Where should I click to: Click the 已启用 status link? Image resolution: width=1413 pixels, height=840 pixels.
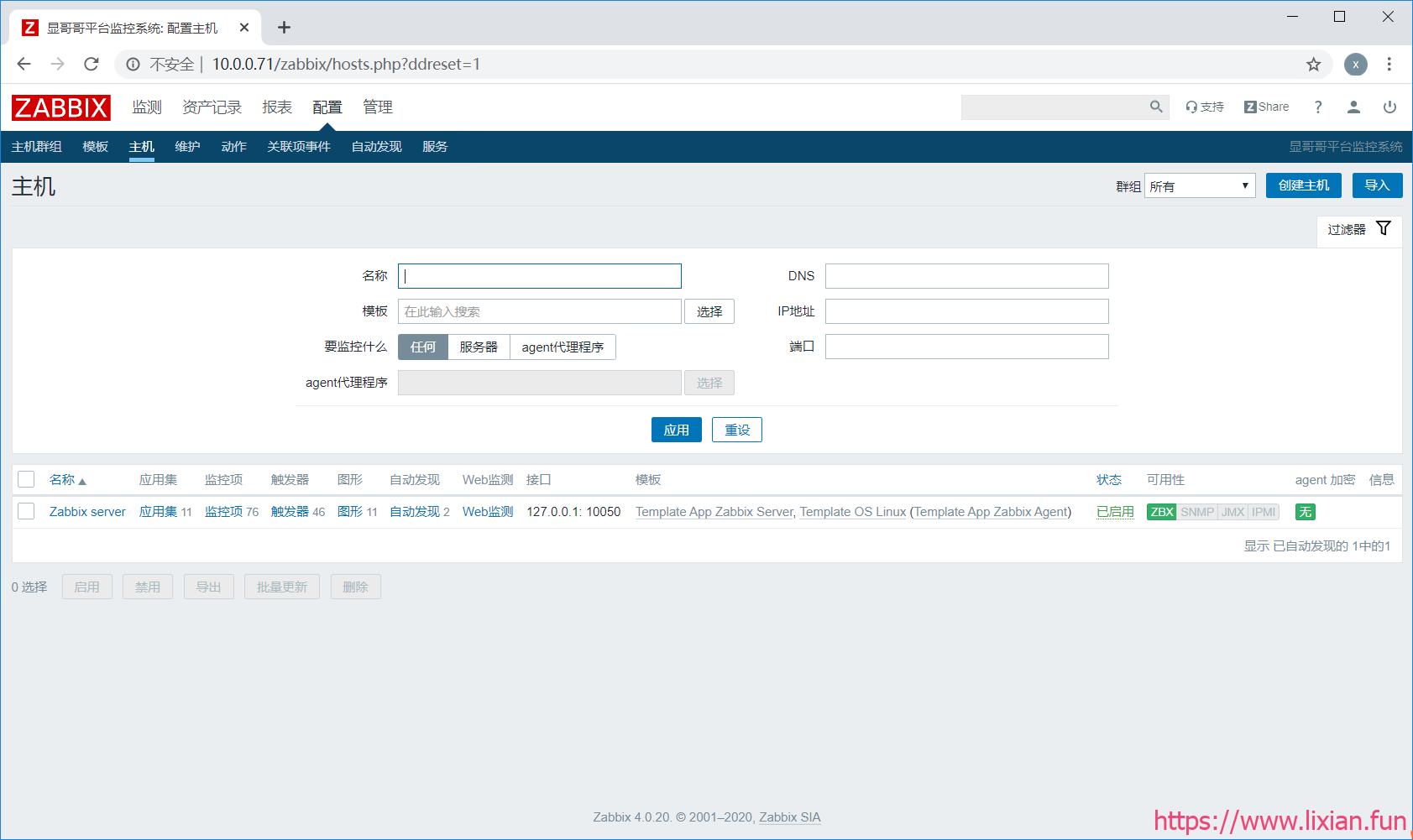[x=1115, y=512]
